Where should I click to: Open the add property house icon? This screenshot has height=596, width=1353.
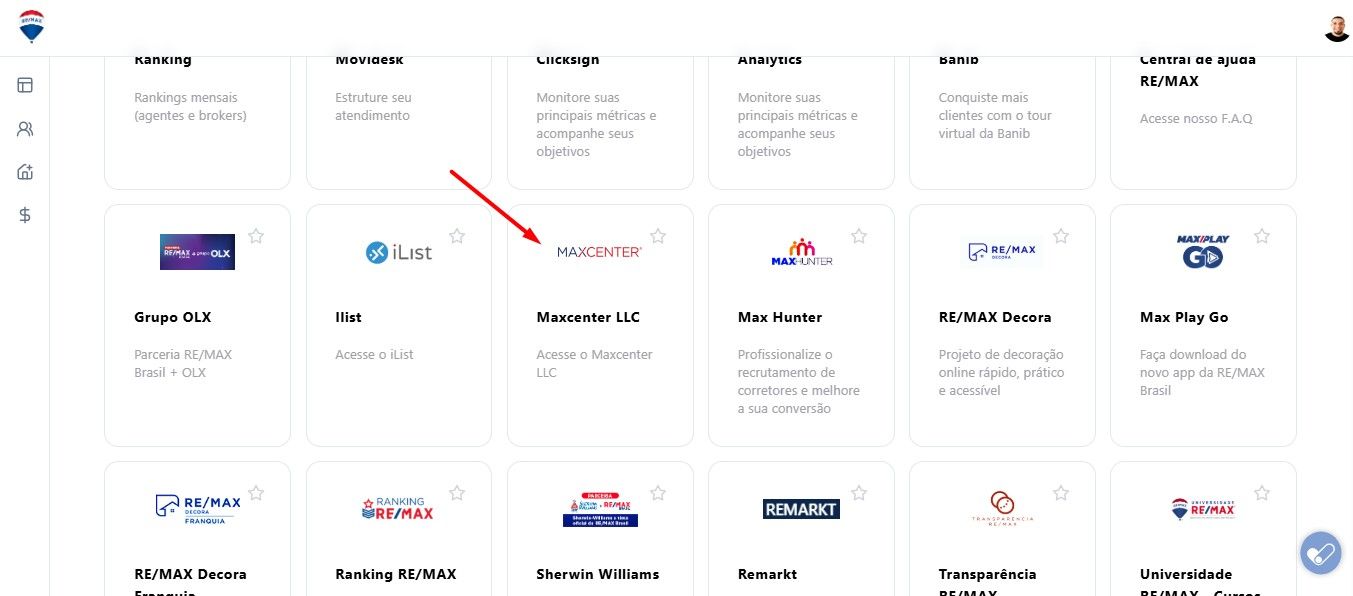[x=25, y=172]
